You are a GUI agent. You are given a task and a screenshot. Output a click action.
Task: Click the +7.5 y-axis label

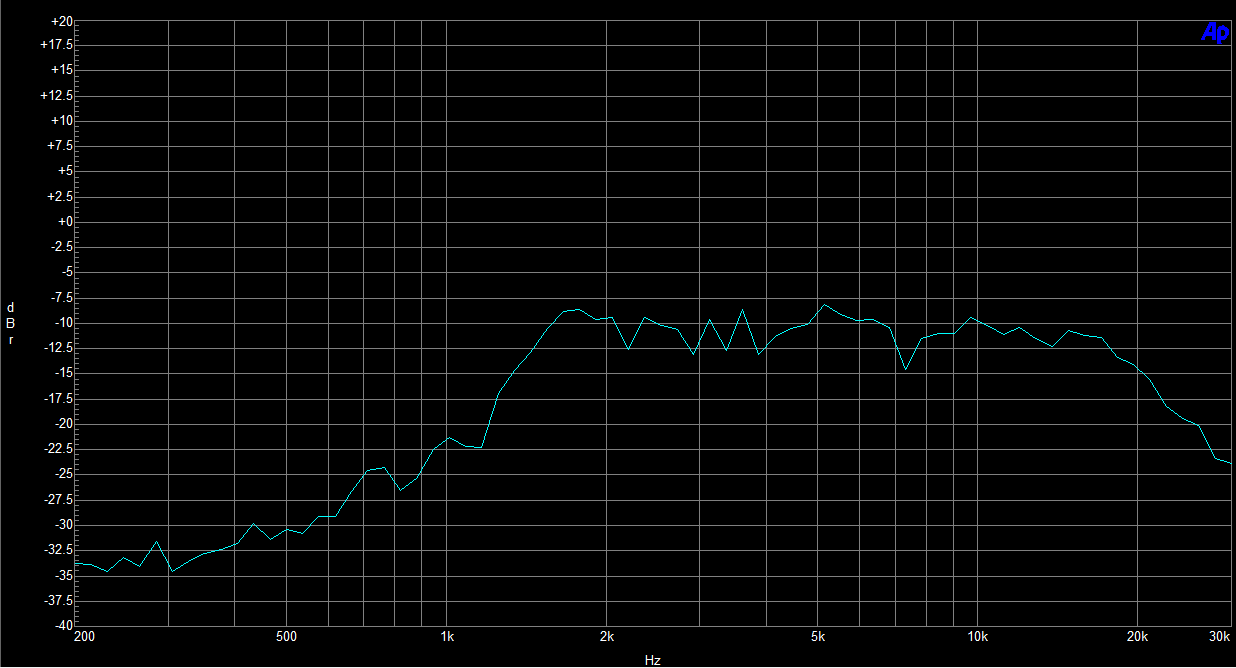[59, 145]
